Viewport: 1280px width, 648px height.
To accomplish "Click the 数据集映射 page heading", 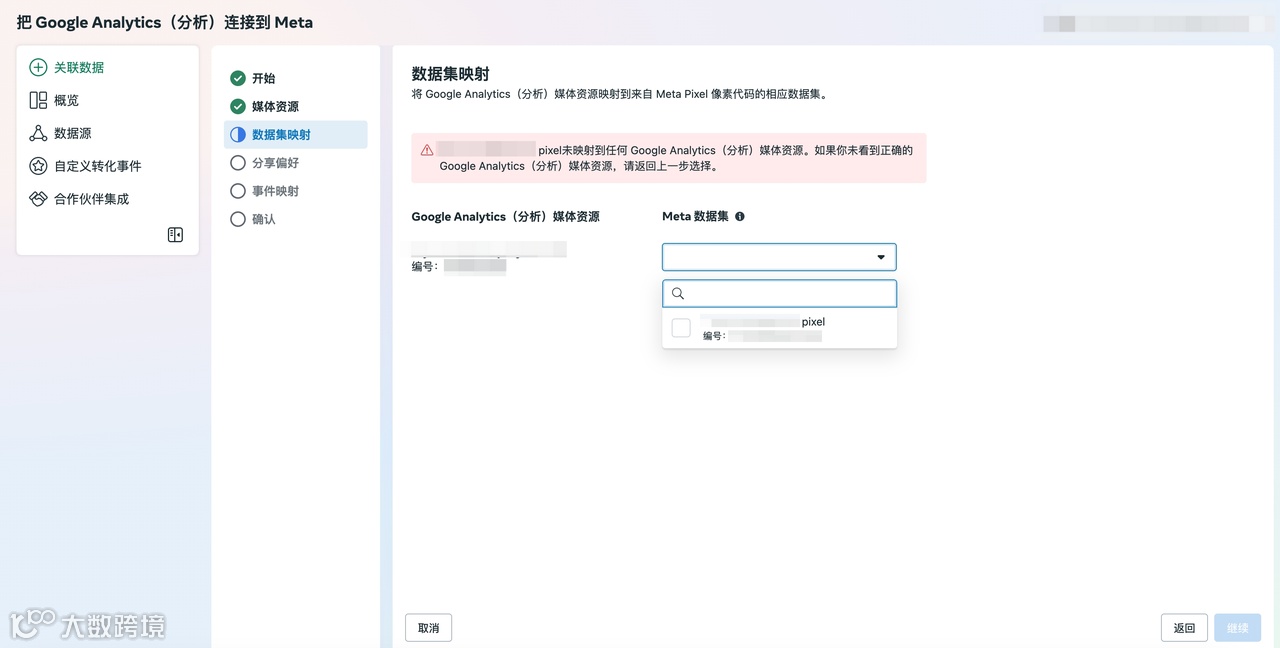I will click(450, 74).
